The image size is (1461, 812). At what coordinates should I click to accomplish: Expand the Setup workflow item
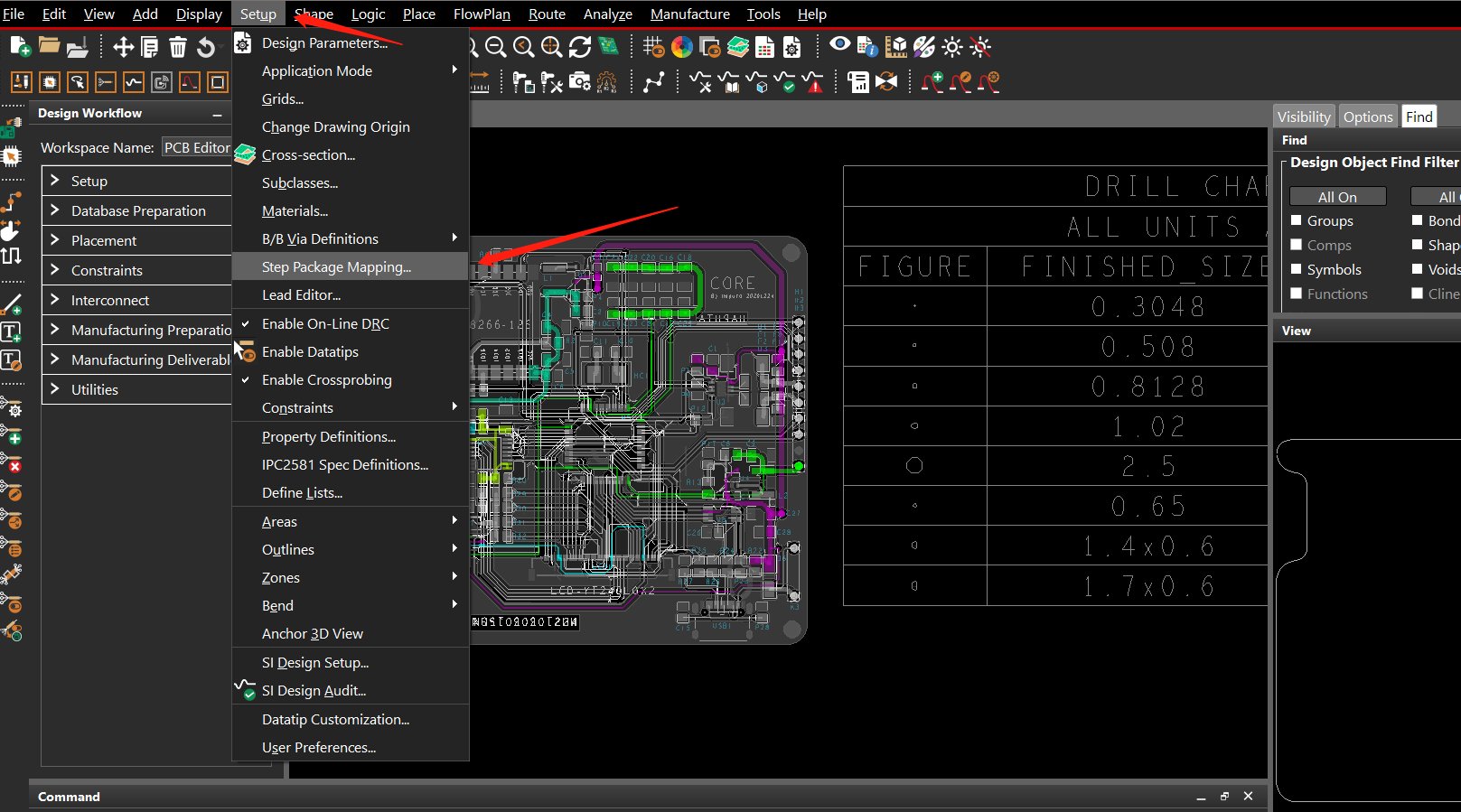55,181
